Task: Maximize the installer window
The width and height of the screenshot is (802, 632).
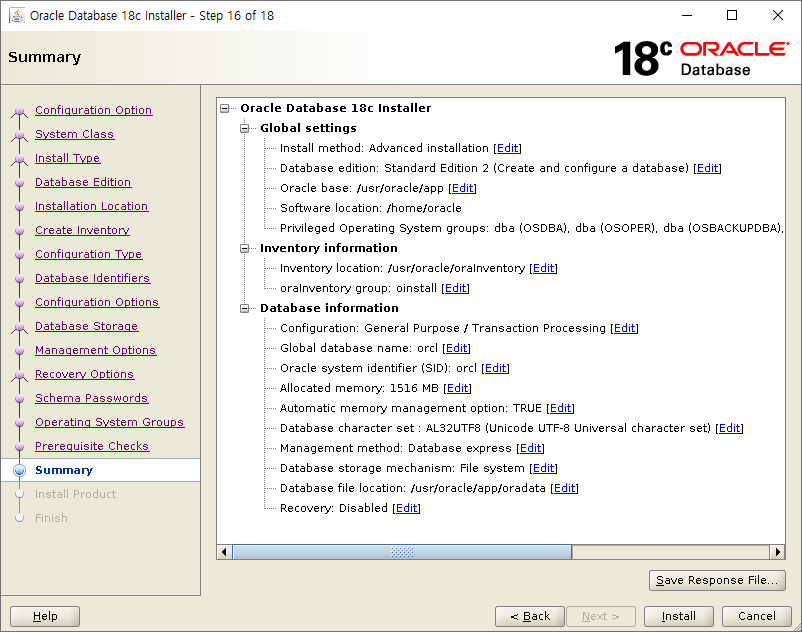Action: coord(732,15)
